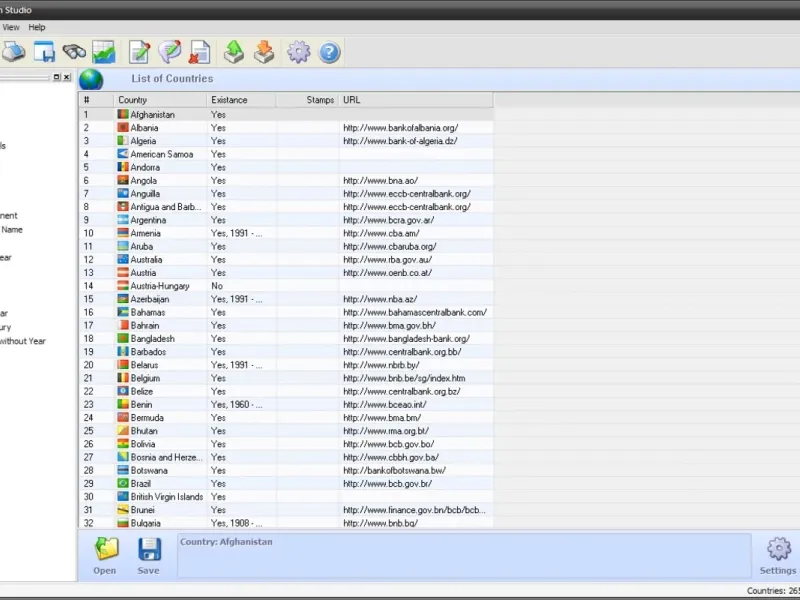Viewport: 800px width, 600px height.
Task: Click the edit comment bubble icon
Action: coord(169,52)
